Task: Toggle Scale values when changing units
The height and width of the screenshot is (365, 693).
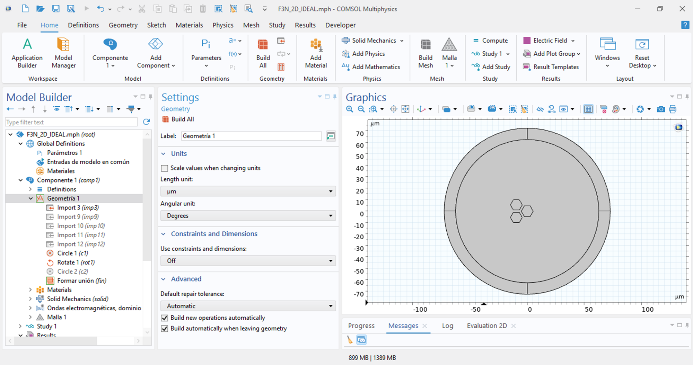Action: click(164, 168)
